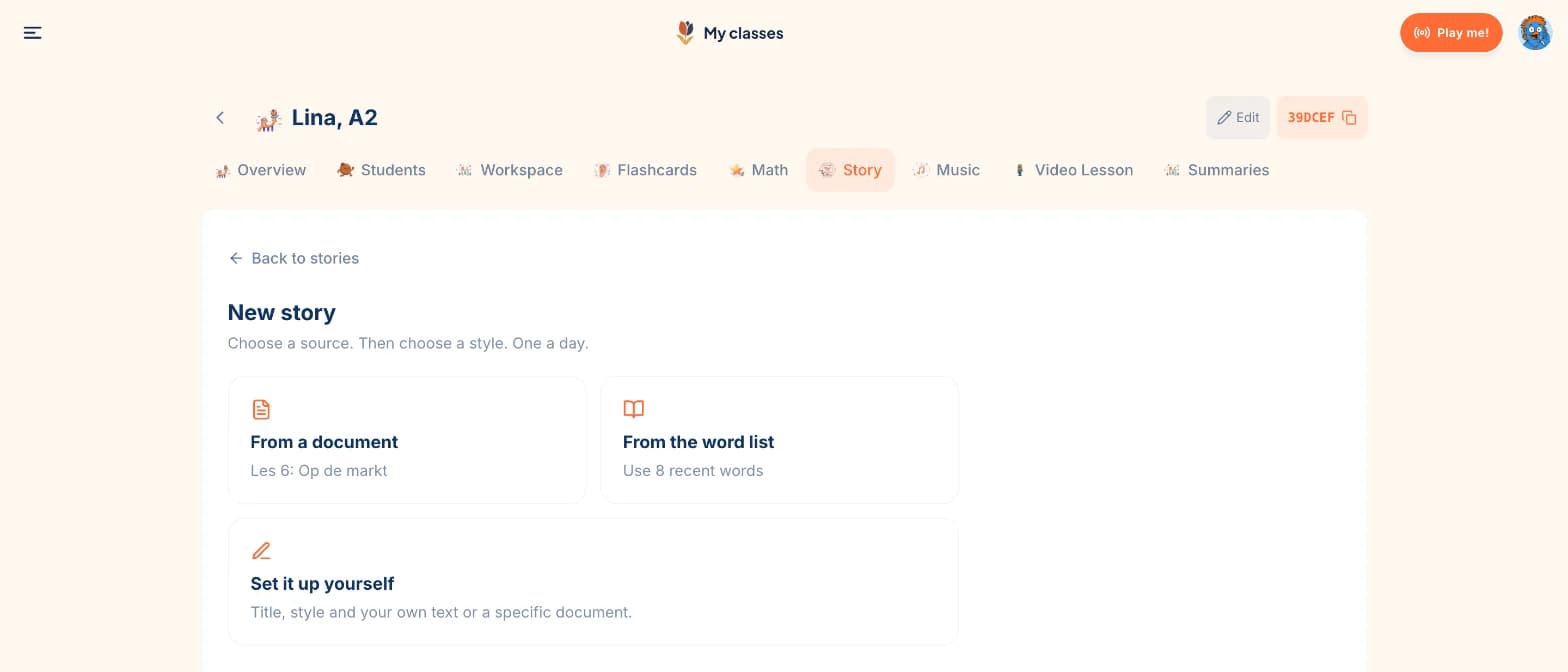
Task: Open the hamburger menu icon
Action: [32, 33]
